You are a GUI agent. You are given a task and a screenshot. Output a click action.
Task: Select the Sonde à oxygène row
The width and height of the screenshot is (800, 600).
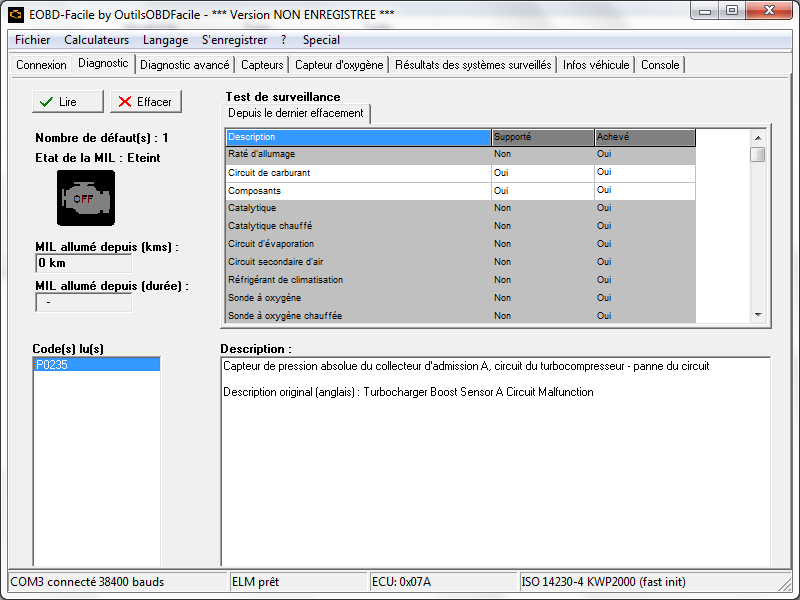click(460, 298)
